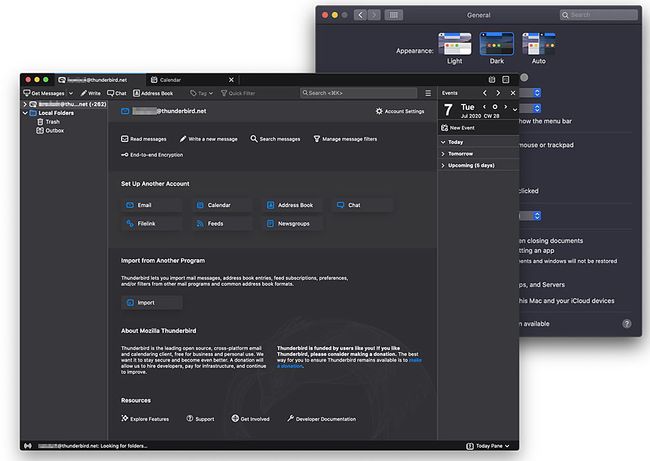
Task: Open Account Settings gear link
Action: pos(400,111)
